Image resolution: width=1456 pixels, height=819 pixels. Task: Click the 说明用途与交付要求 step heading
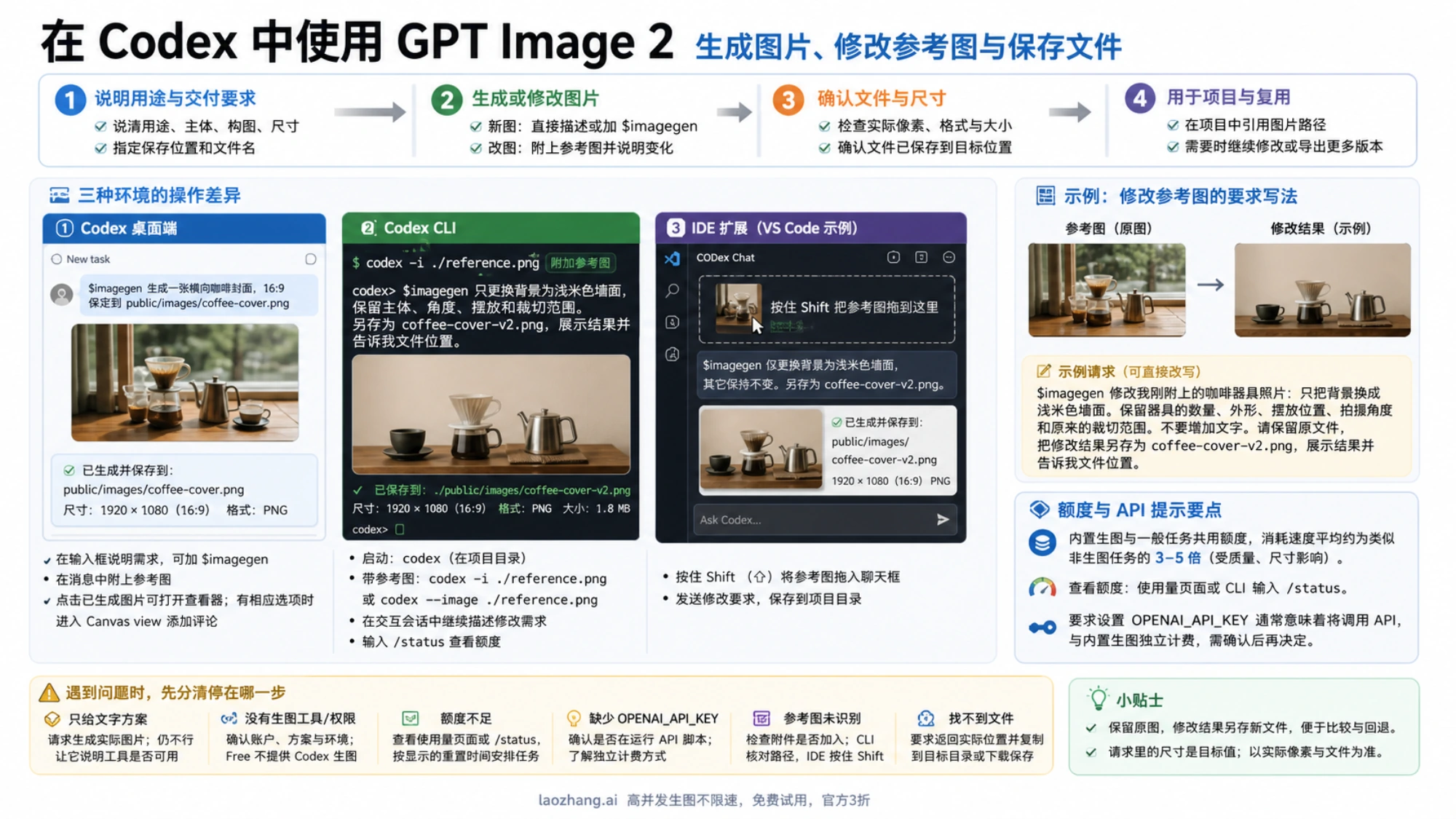point(175,98)
